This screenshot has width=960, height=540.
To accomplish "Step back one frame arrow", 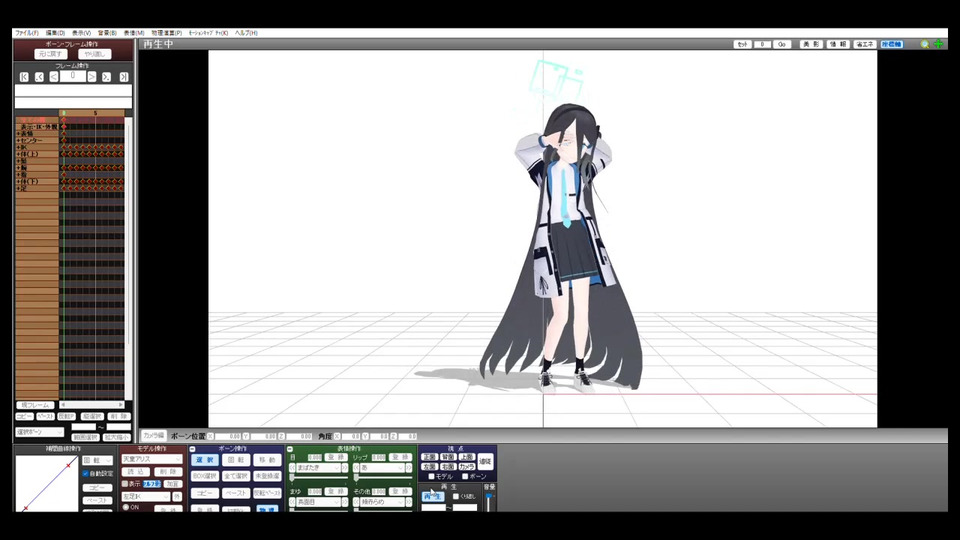I will [x=54, y=77].
